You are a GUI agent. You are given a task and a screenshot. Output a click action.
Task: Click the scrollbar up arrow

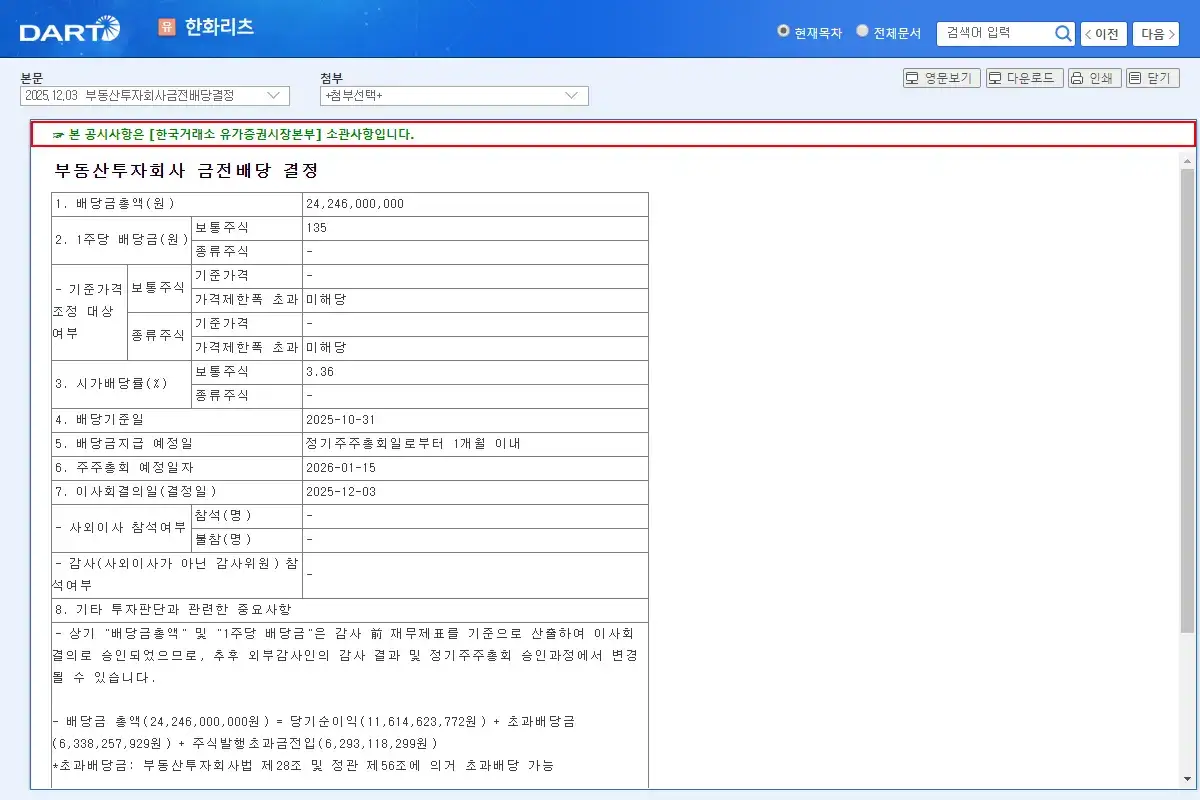1187,160
